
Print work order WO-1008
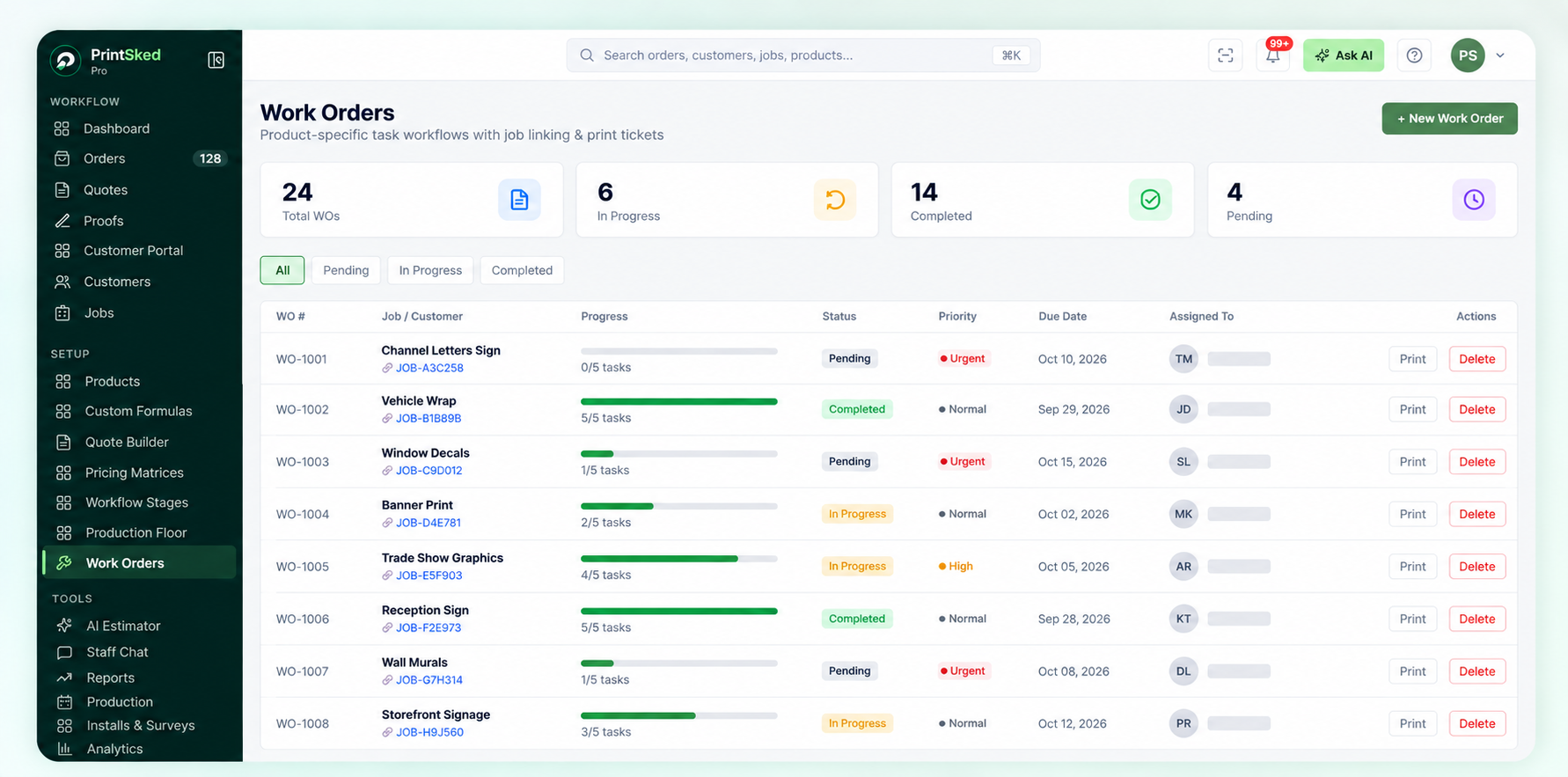tap(1412, 723)
